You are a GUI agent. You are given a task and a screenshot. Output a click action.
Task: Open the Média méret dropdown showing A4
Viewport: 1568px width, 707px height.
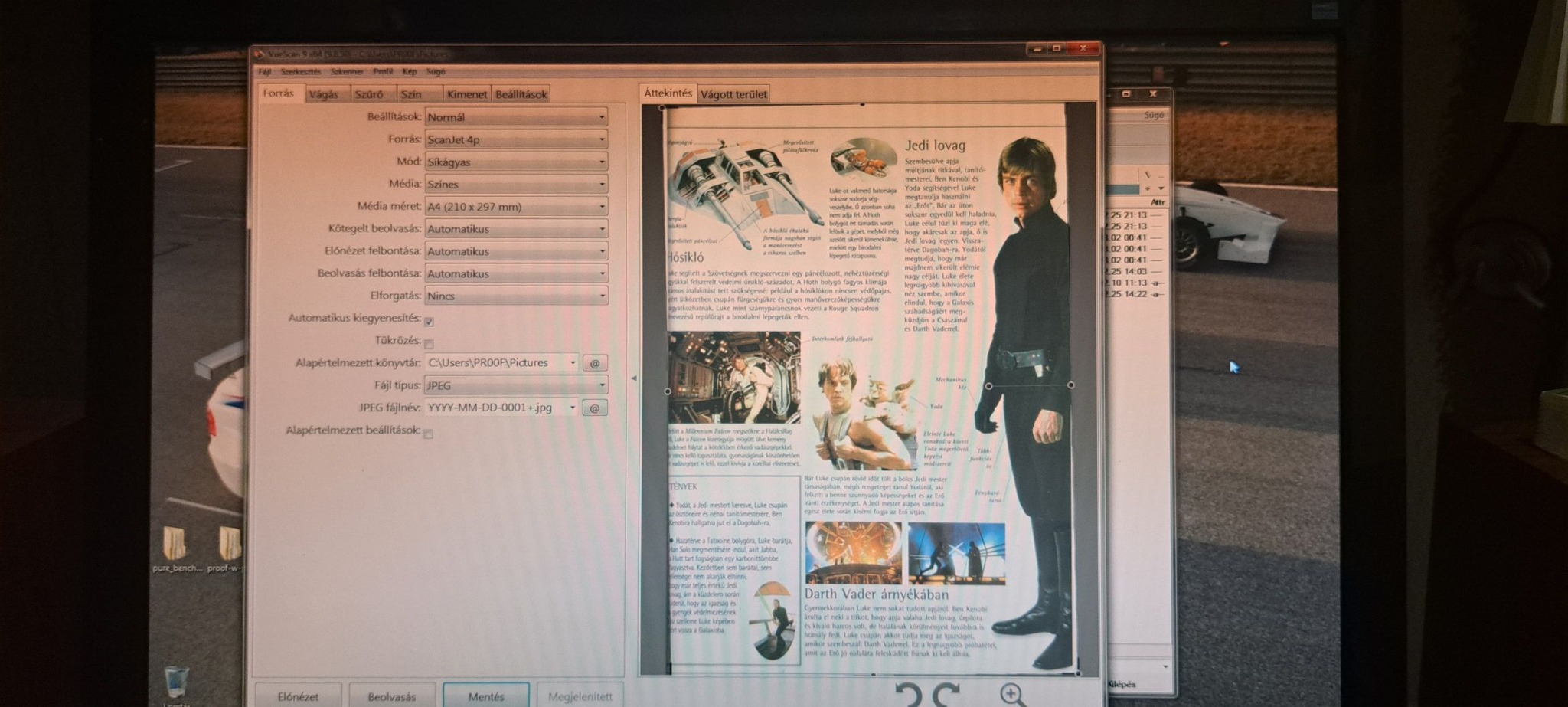(x=516, y=206)
